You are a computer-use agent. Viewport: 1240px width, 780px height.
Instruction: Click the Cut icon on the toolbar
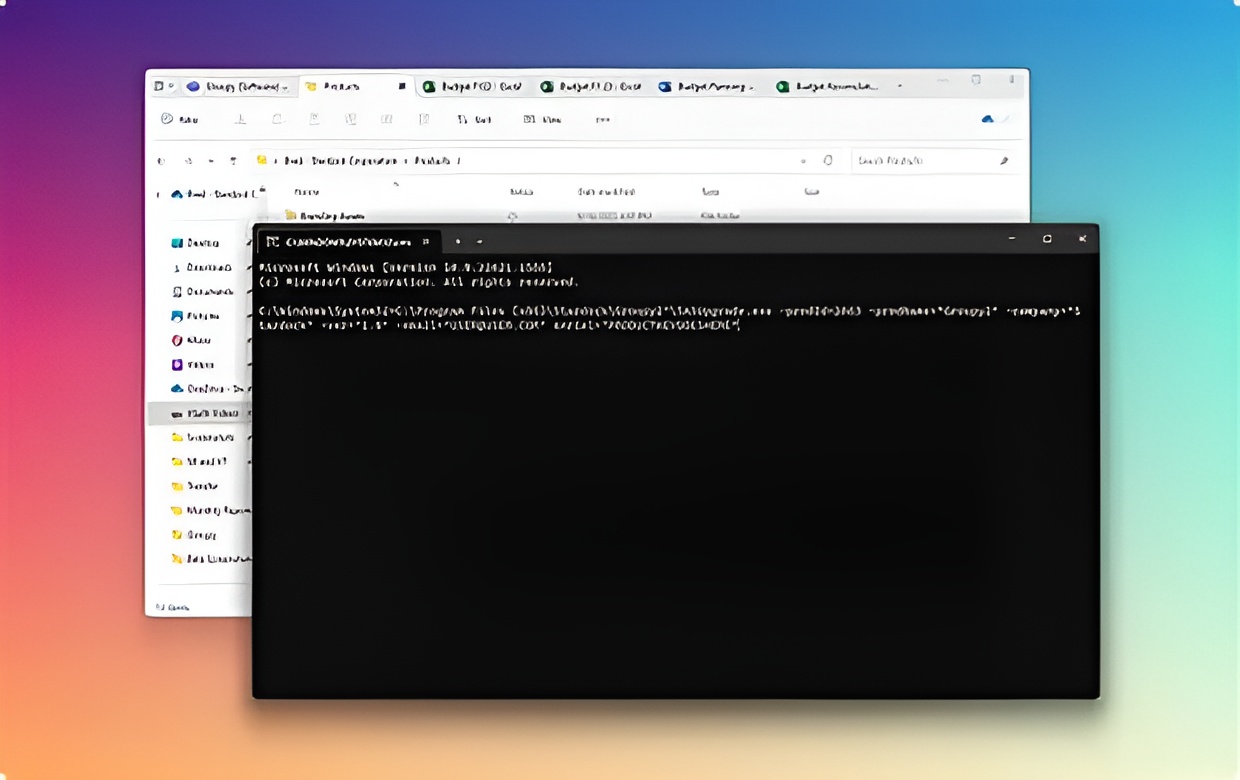pos(240,119)
